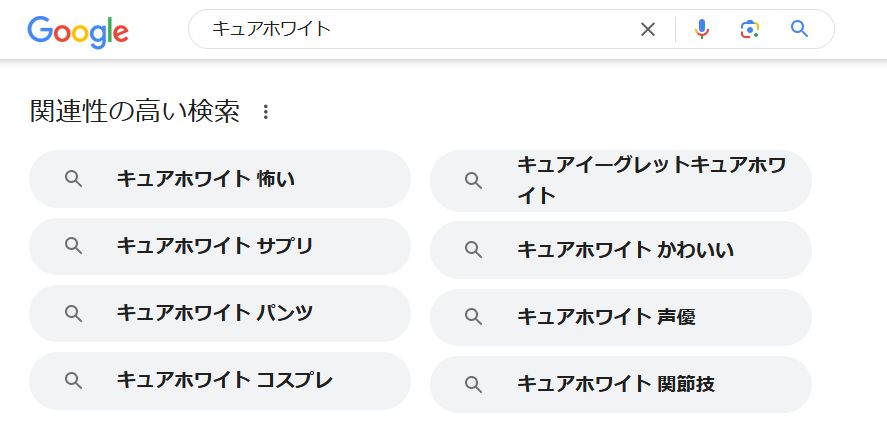The image size is (887, 431).
Task: Click the Google logo
Action: pos(78,31)
